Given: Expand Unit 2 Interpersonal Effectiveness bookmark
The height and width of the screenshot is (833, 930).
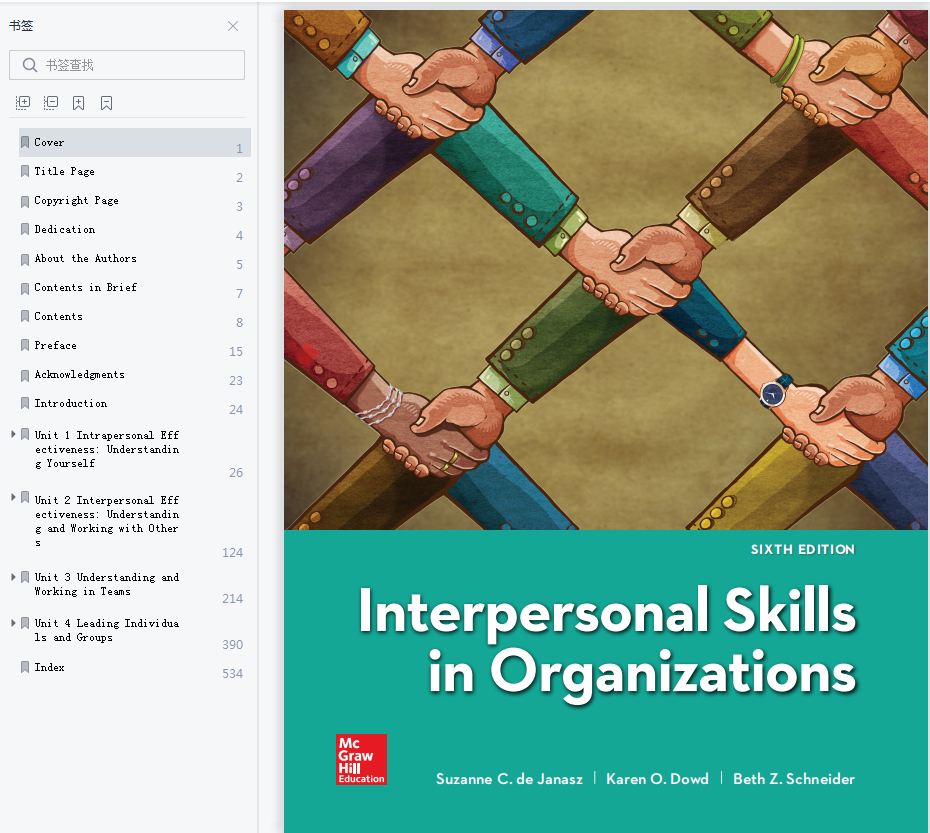Looking at the screenshot, I should pyautogui.click(x=13, y=497).
